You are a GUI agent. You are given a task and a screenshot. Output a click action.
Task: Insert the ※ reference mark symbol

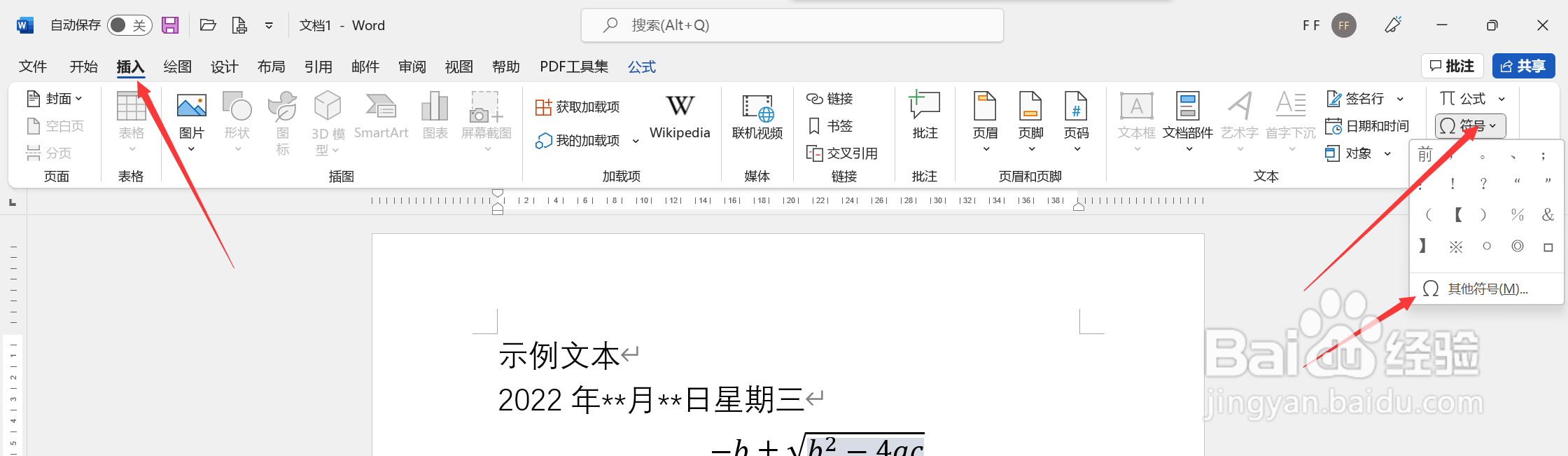click(x=1456, y=247)
